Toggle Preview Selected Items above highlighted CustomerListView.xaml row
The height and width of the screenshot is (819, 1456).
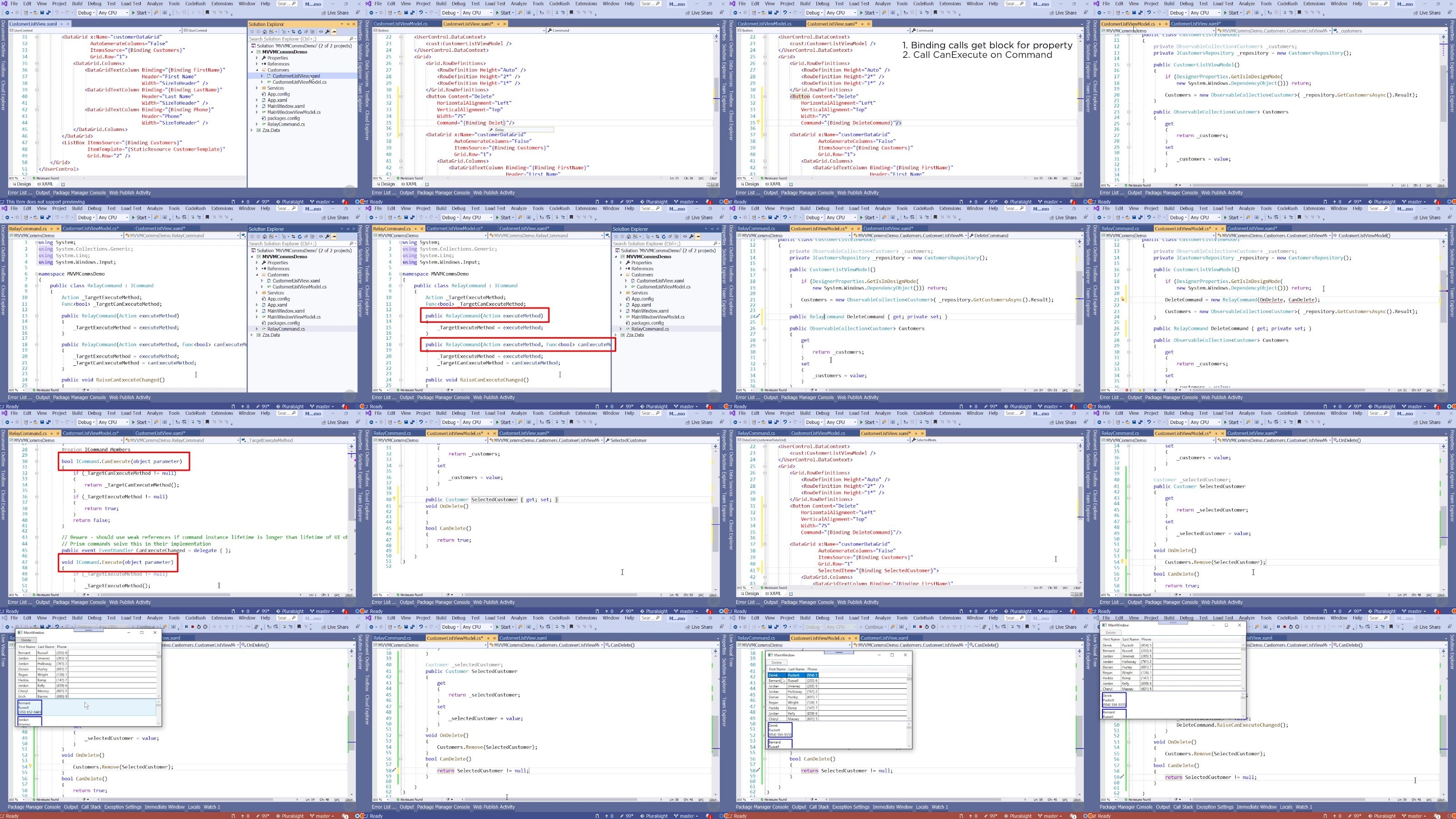(x=334, y=32)
